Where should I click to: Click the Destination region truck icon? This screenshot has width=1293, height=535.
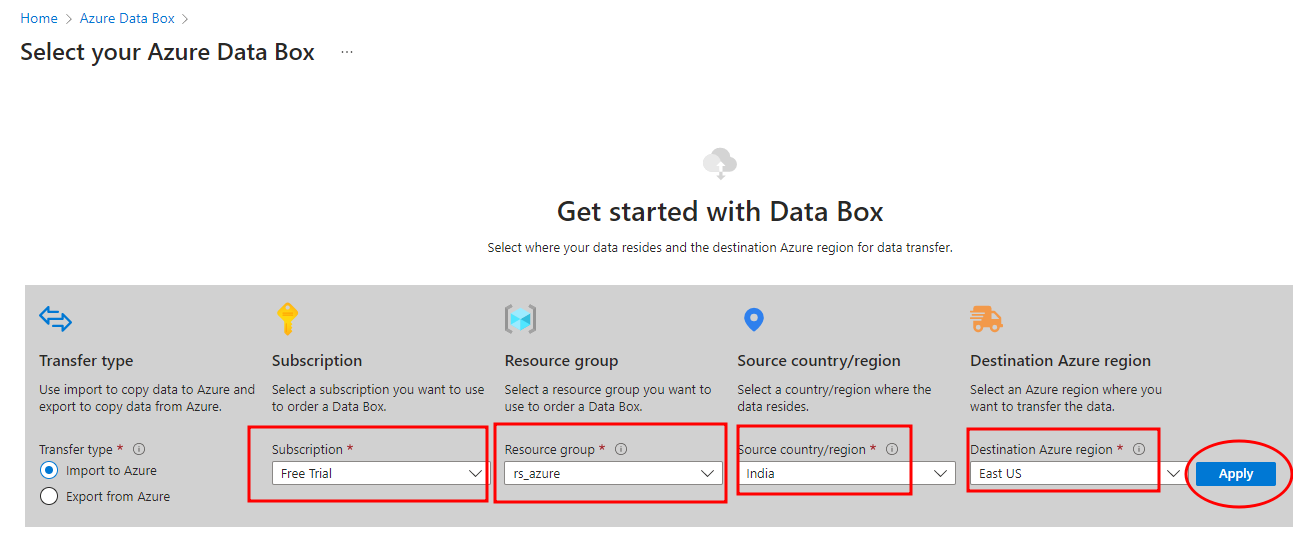[986, 320]
